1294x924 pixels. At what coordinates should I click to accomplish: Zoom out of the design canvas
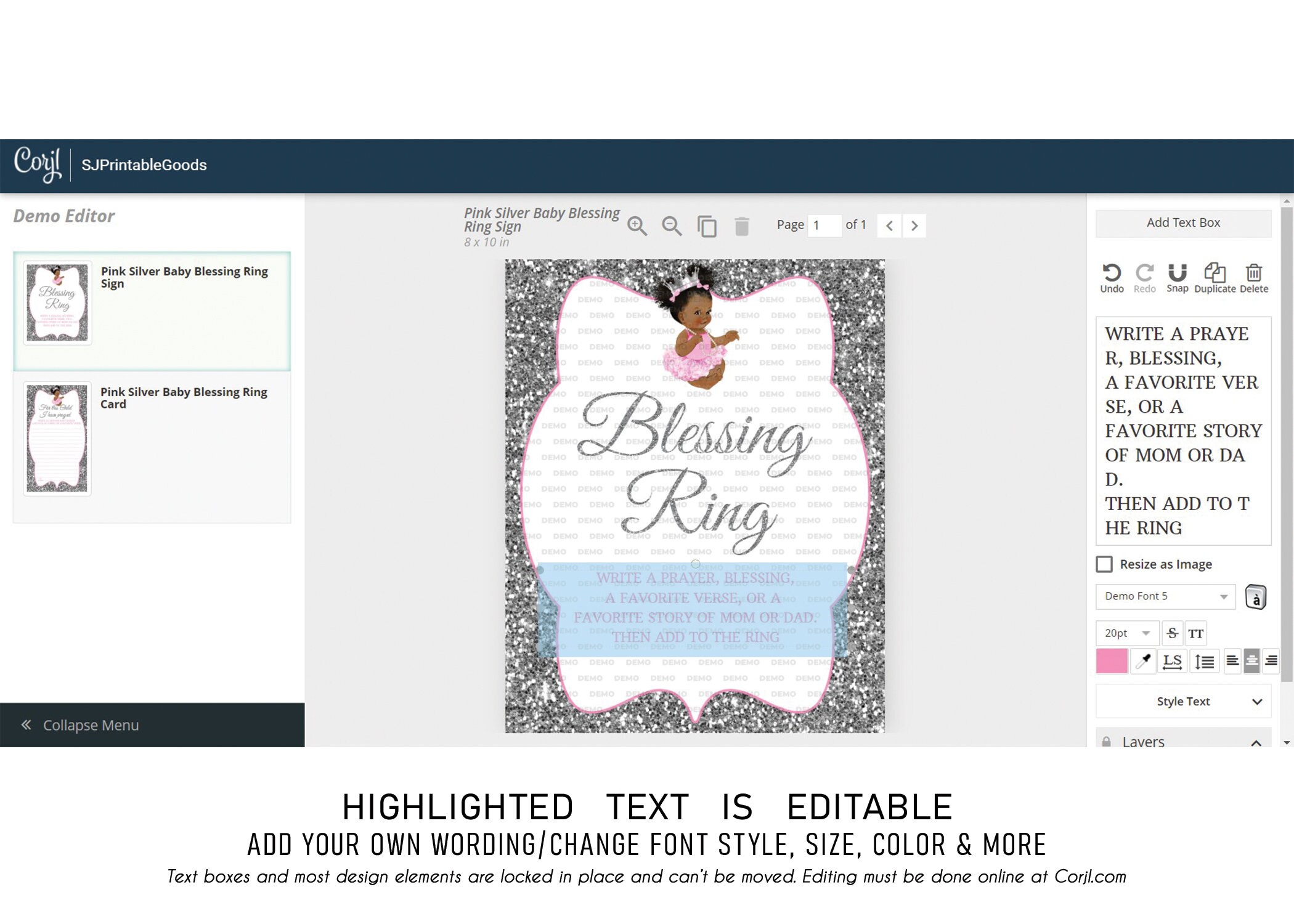pos(672,226)
